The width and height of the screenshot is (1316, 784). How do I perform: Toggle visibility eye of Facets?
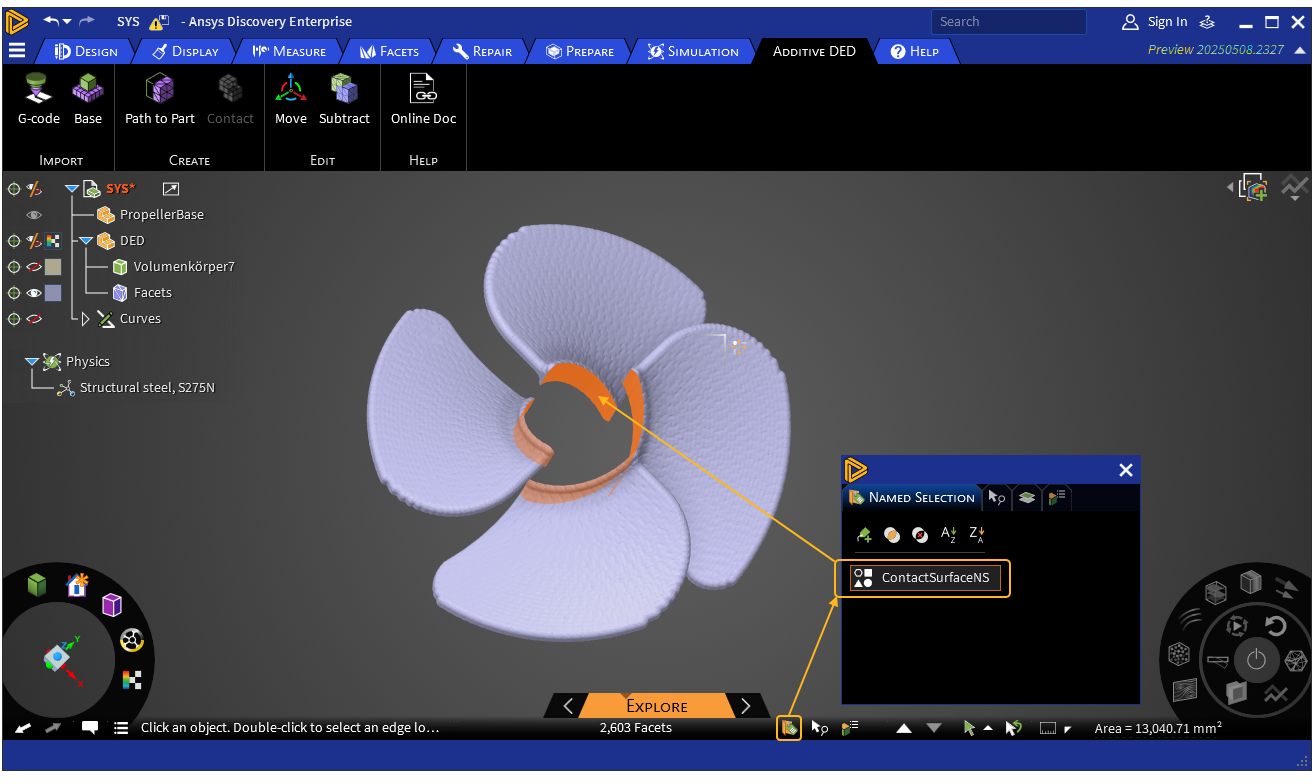[34, 293]
